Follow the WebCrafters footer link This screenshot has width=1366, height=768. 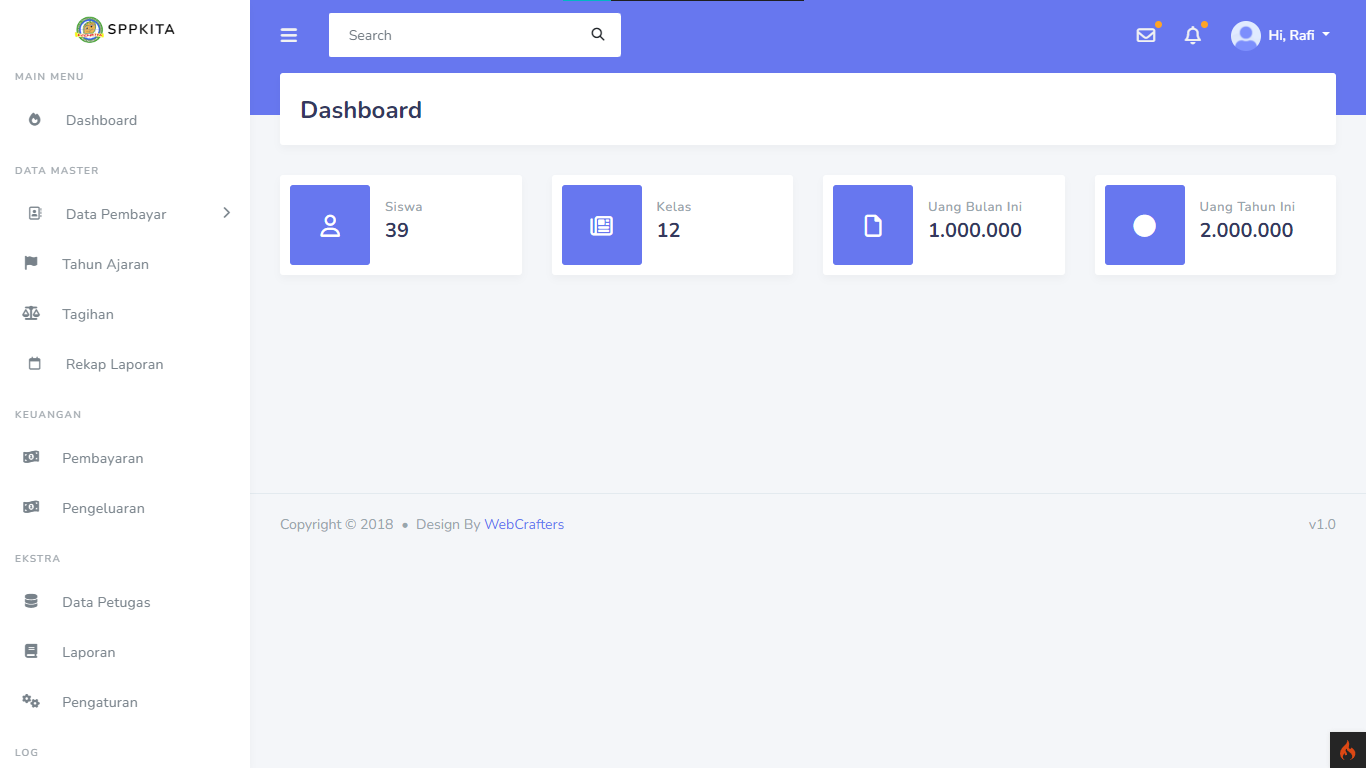coord(524,524)
